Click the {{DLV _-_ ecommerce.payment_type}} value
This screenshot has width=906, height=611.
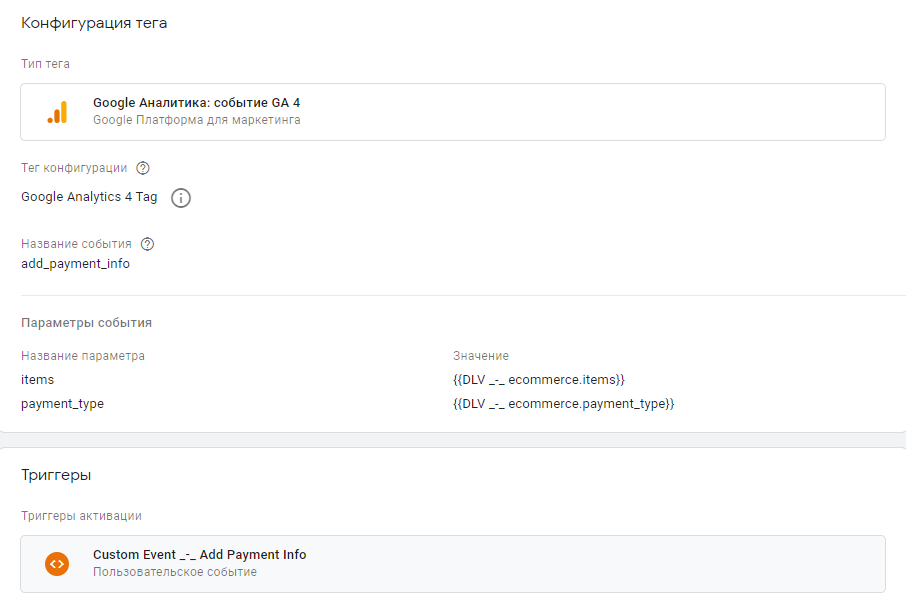tap(563, 404)
